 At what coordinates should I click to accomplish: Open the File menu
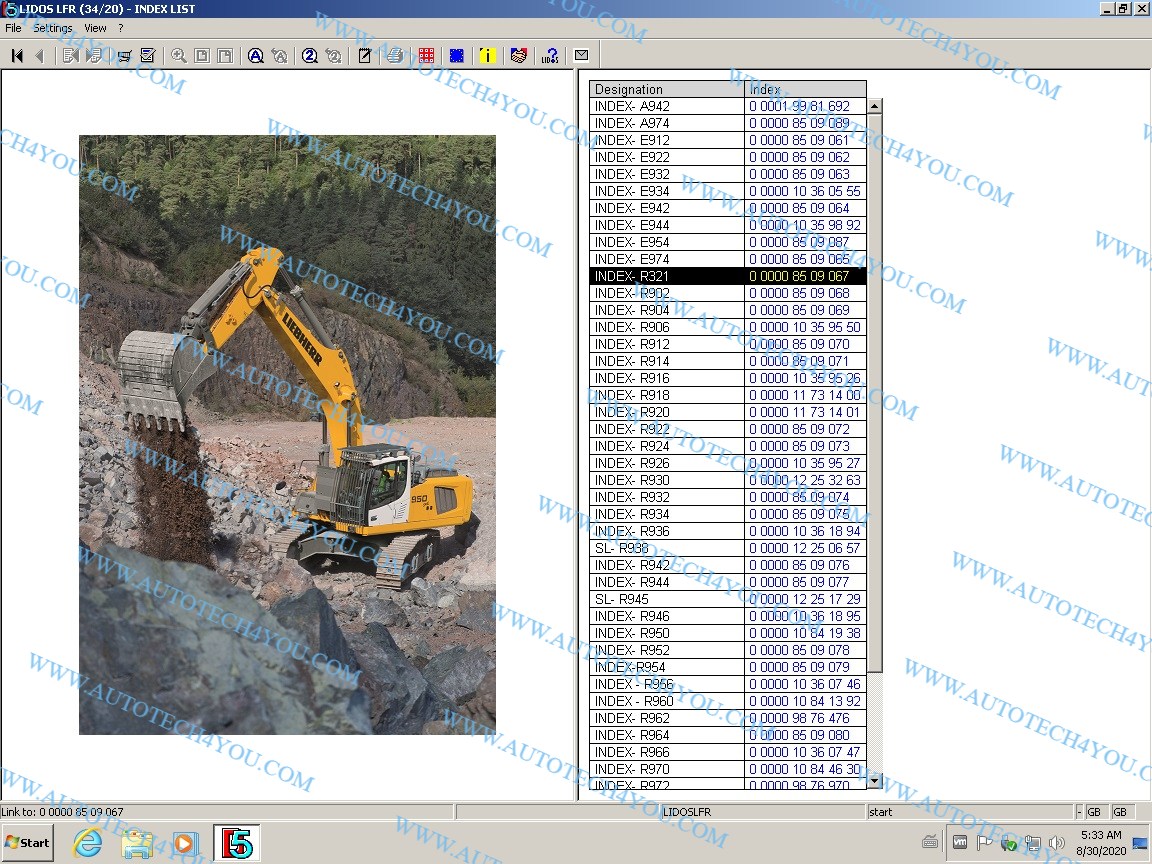point(13,28)
